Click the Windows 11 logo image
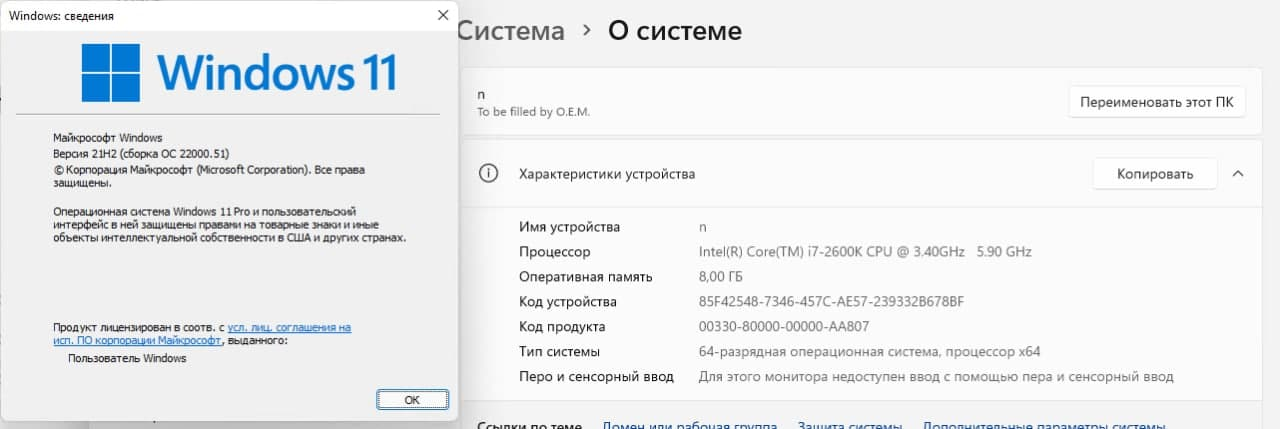 coord(238,72)
